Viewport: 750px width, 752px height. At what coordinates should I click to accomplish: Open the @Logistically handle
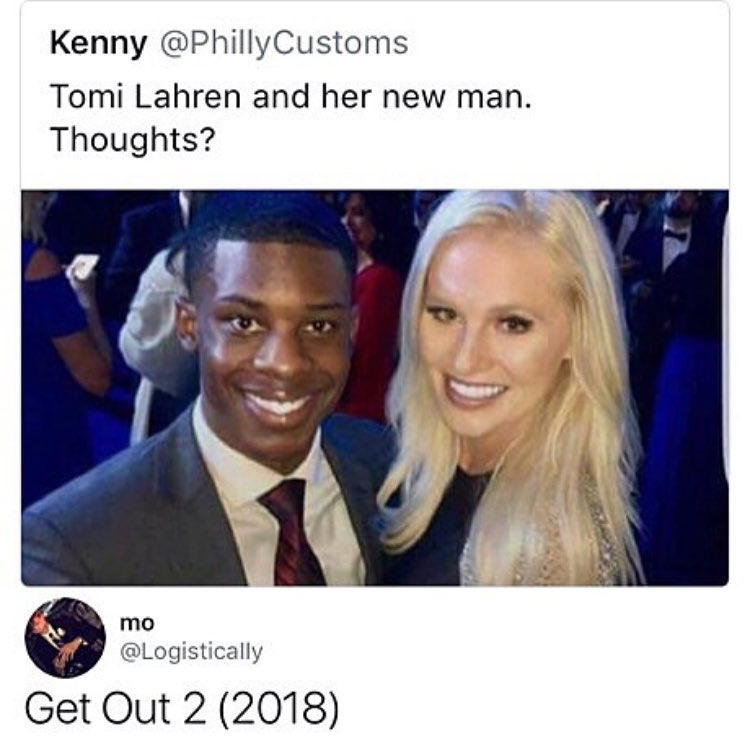click(191, 651)
